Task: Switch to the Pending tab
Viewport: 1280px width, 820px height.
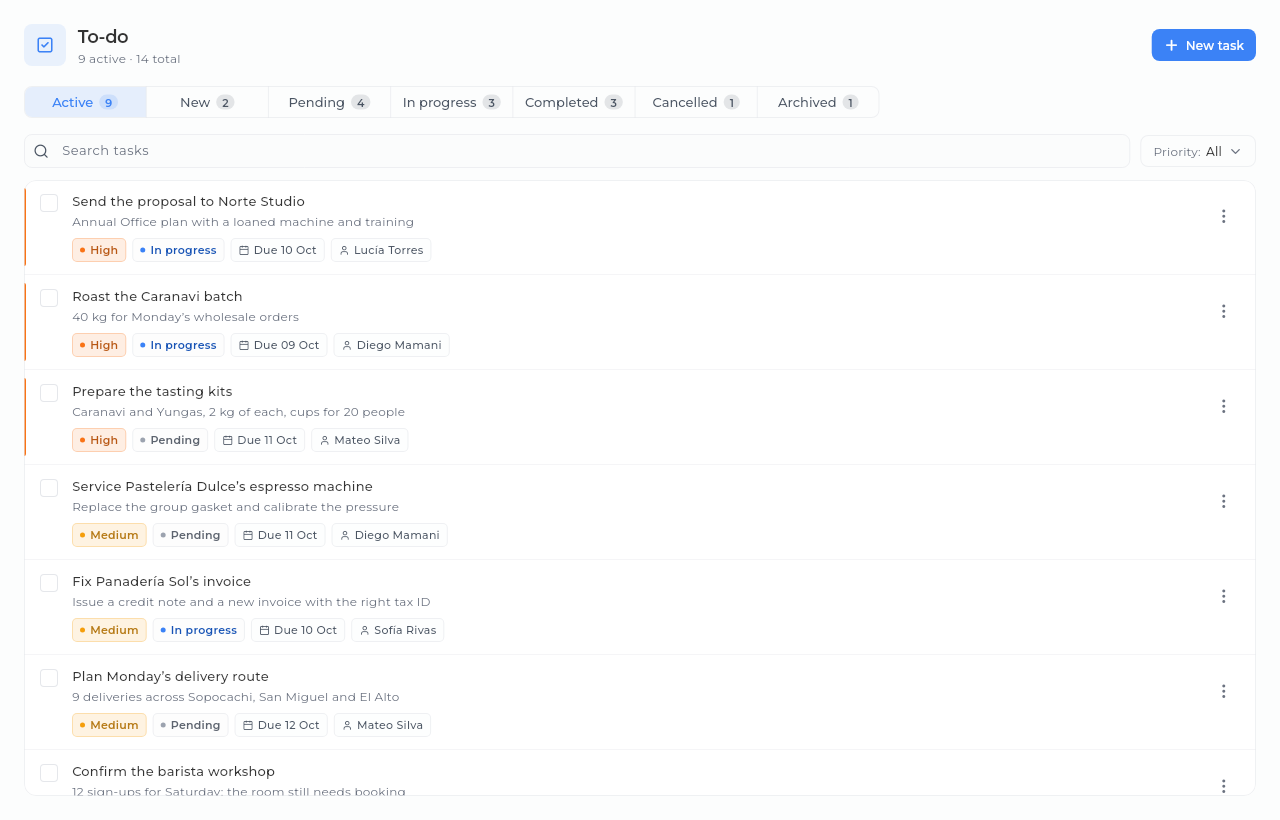Action: [329, 102]
